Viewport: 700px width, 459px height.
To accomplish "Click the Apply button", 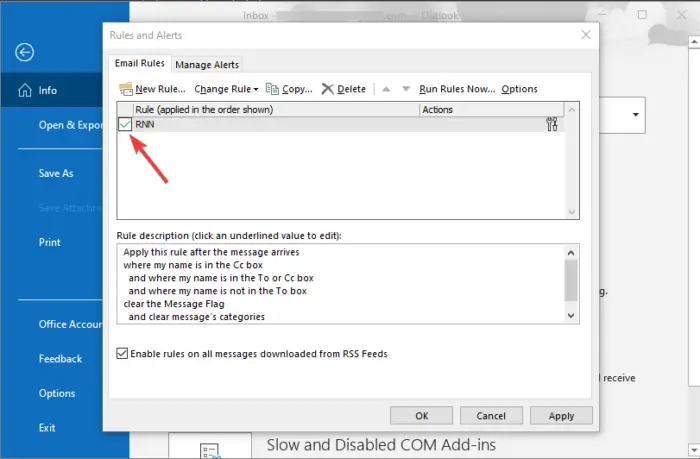I will pos(561,416).
